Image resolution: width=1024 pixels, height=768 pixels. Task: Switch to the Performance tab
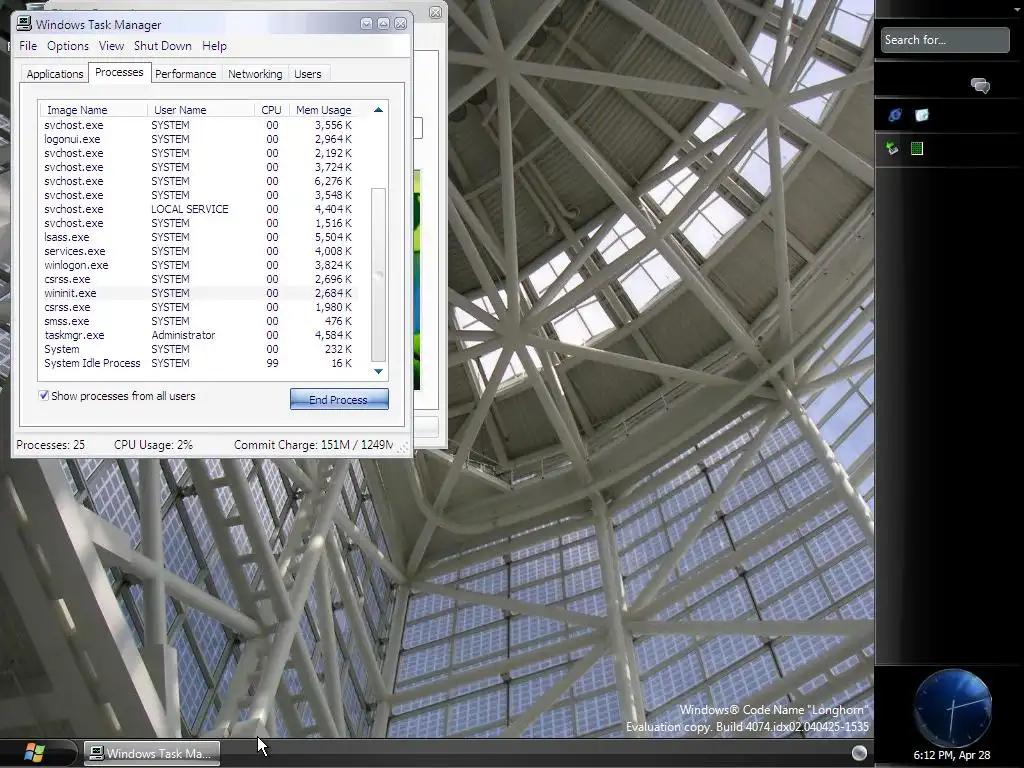click(185, 74)
